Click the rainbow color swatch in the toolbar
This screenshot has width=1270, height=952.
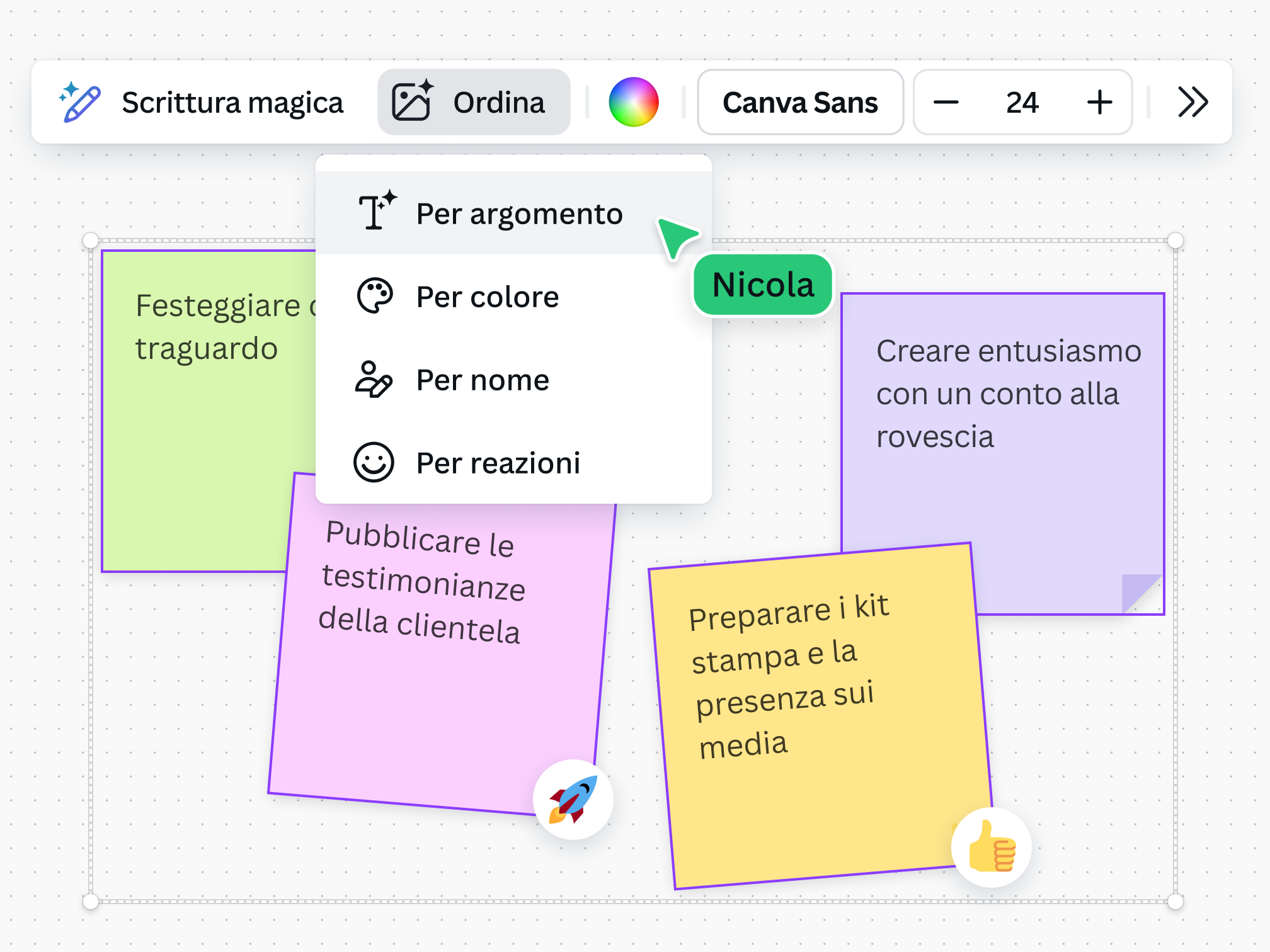634,101
